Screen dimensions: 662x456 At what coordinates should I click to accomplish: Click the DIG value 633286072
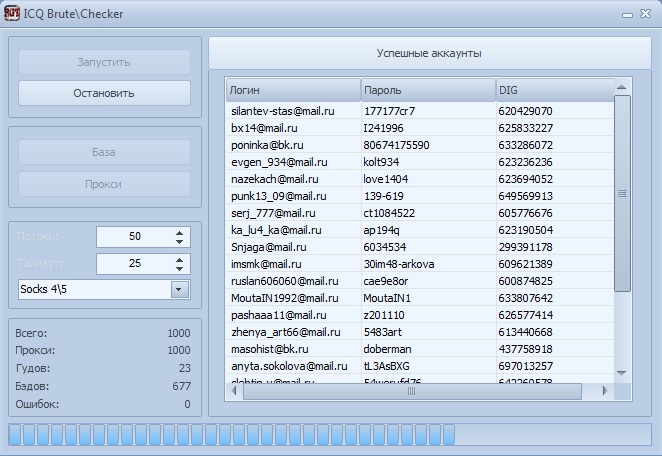525,145
